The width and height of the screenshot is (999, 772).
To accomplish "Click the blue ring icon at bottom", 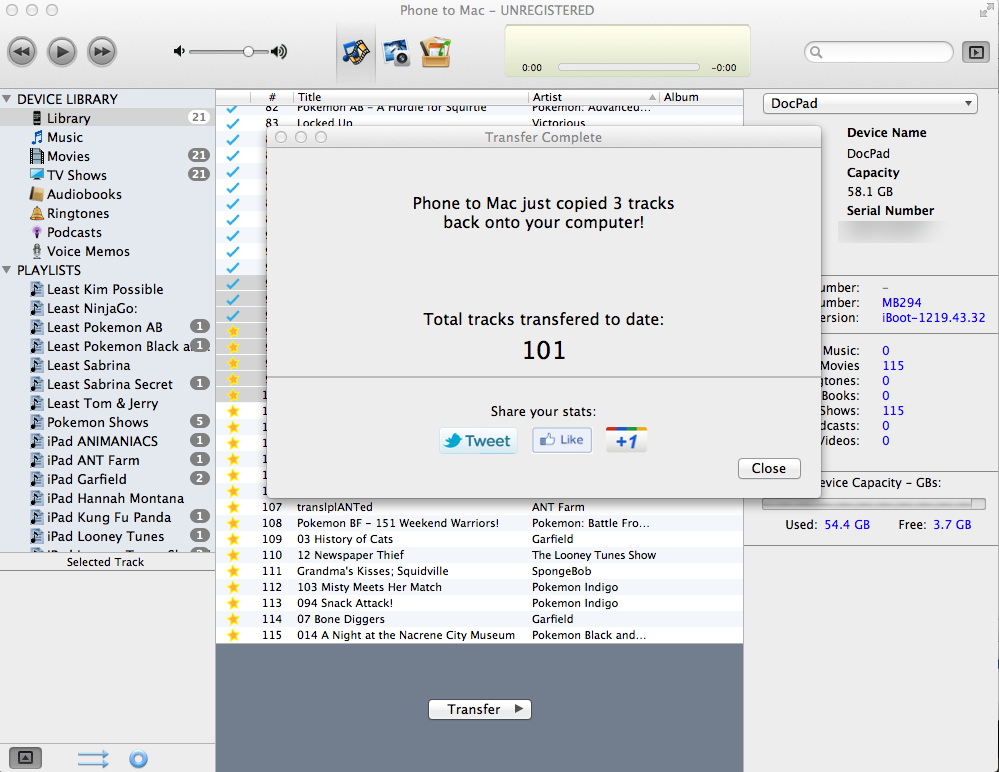I will click(139, 759).
